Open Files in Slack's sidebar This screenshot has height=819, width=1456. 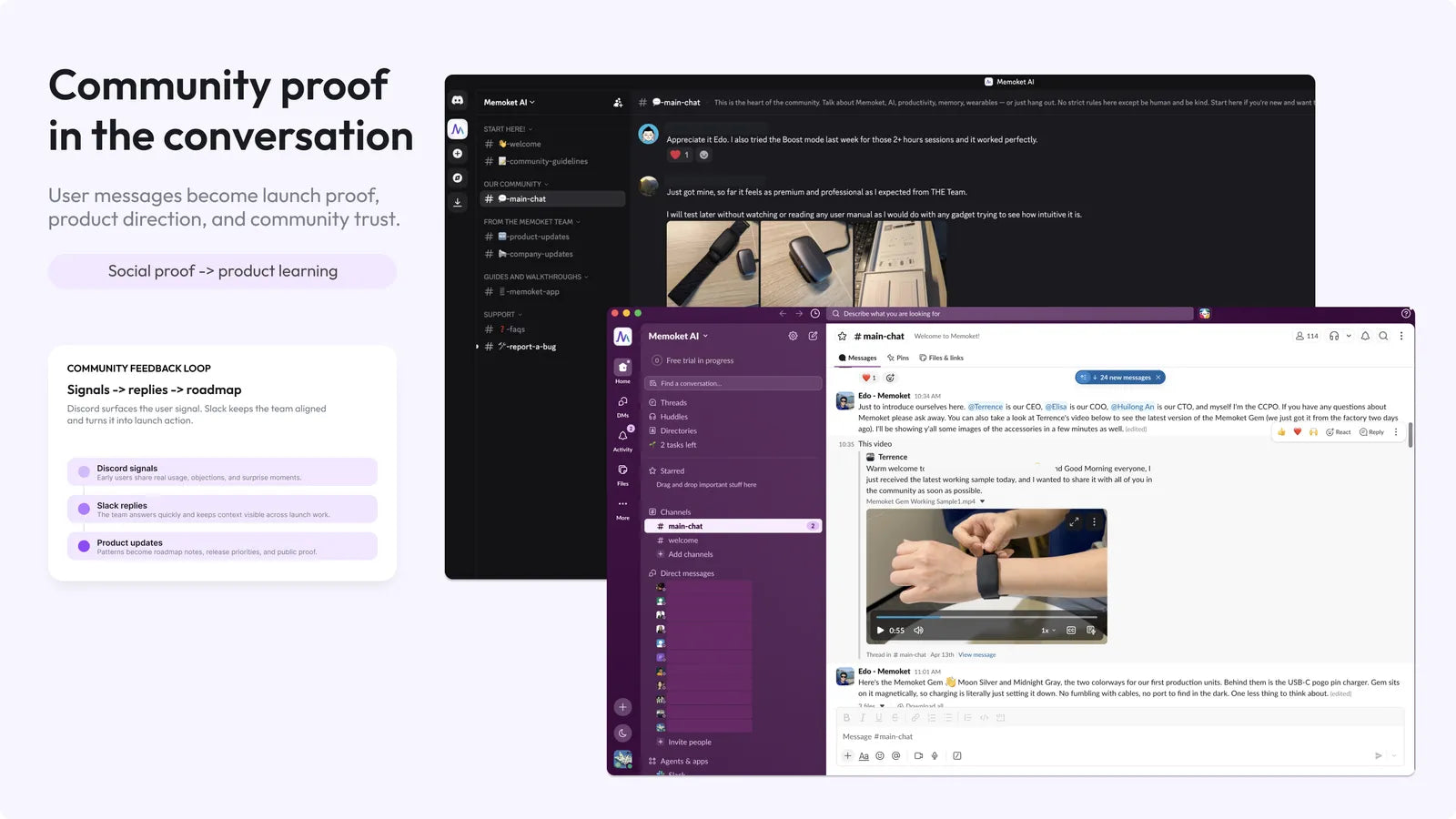[622, 474]
